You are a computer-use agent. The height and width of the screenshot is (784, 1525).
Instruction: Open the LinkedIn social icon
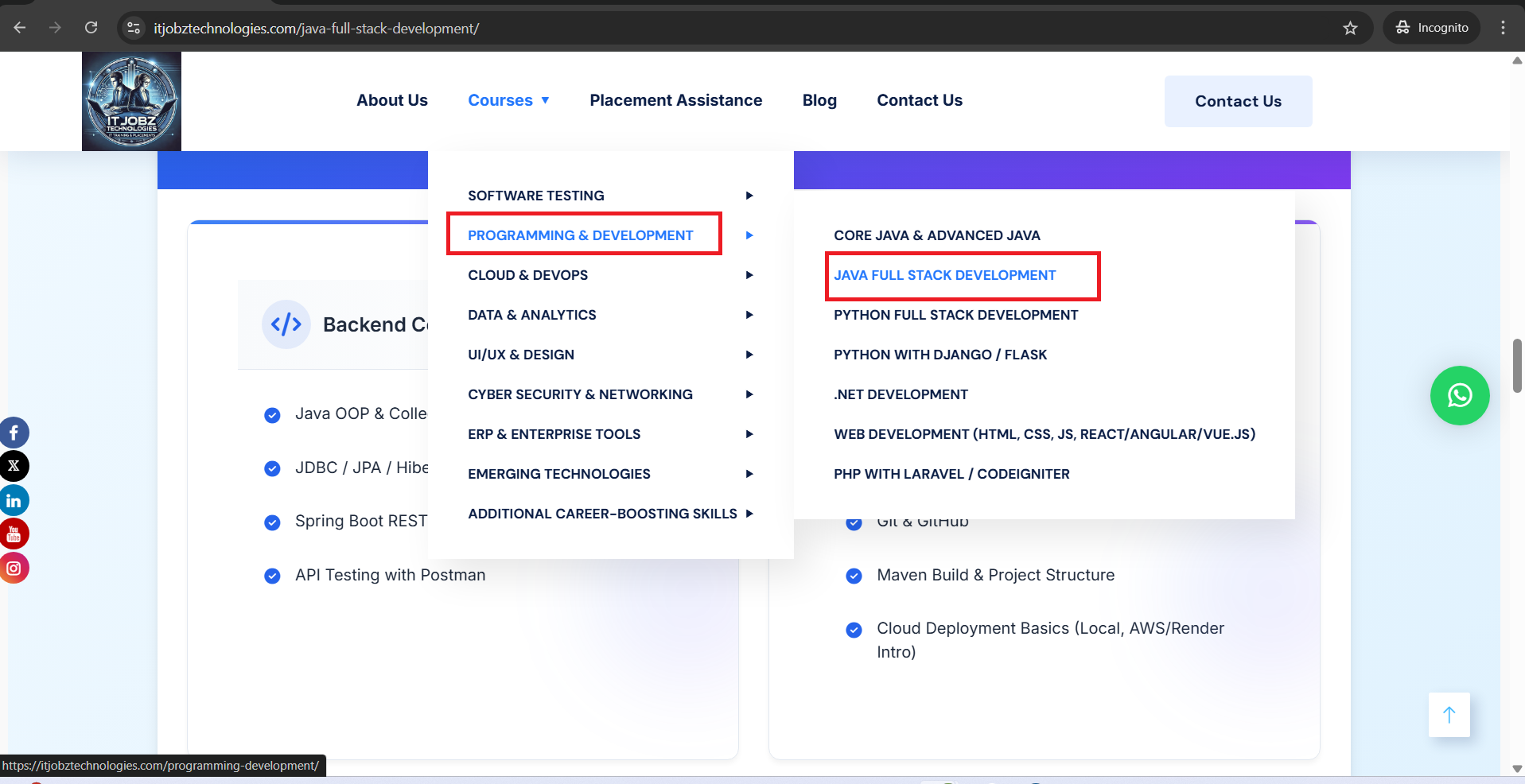click(14, 500)
